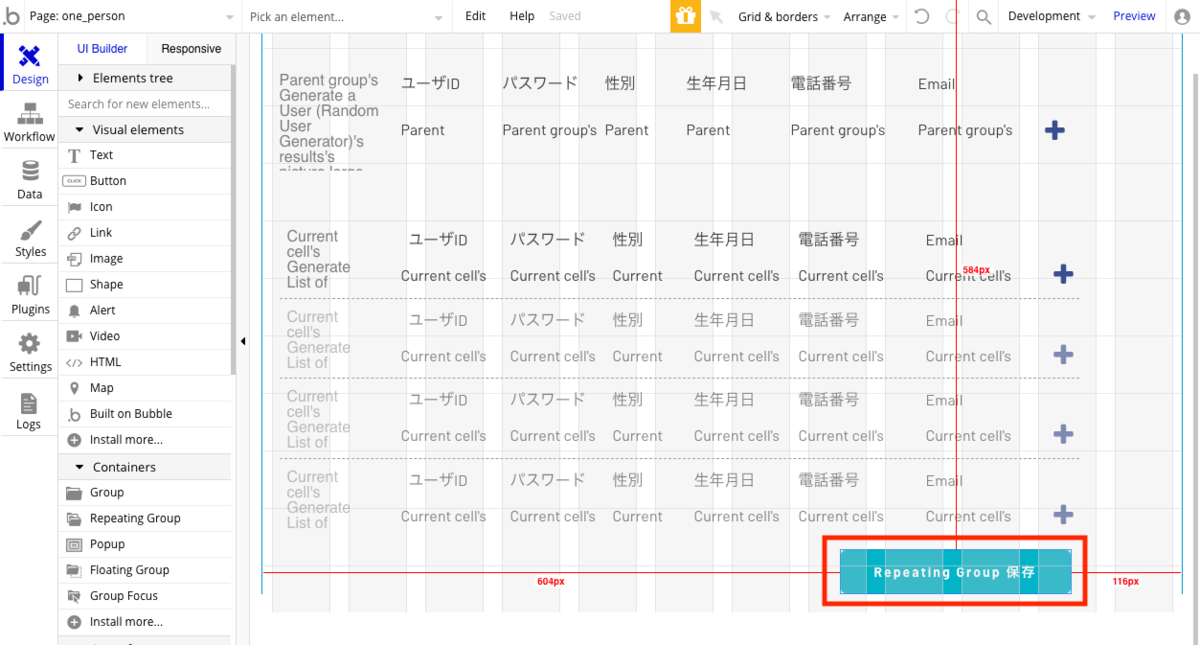The image size is (1200, 645).
Task: Select the Alert visual element
Action: (145, 311)
